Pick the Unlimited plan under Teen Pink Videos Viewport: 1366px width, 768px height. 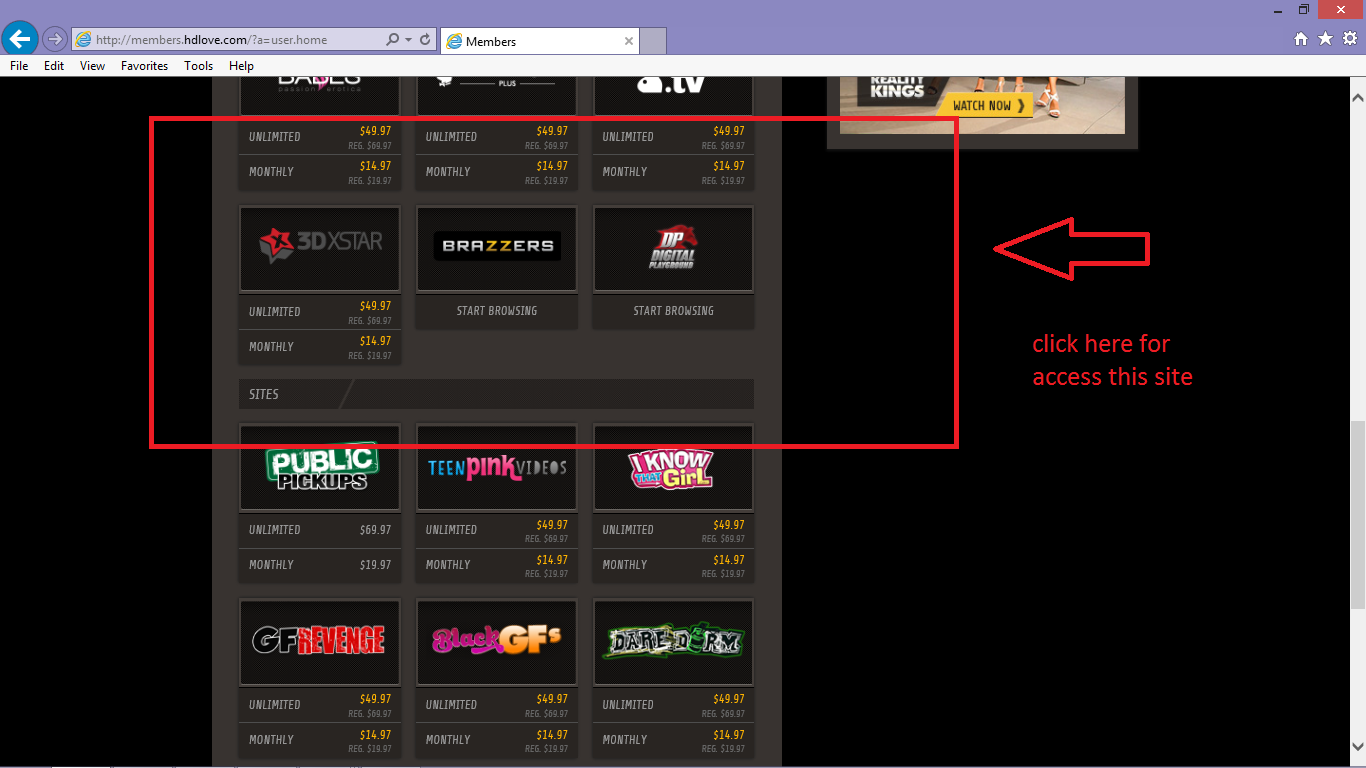tap(497, 530)
